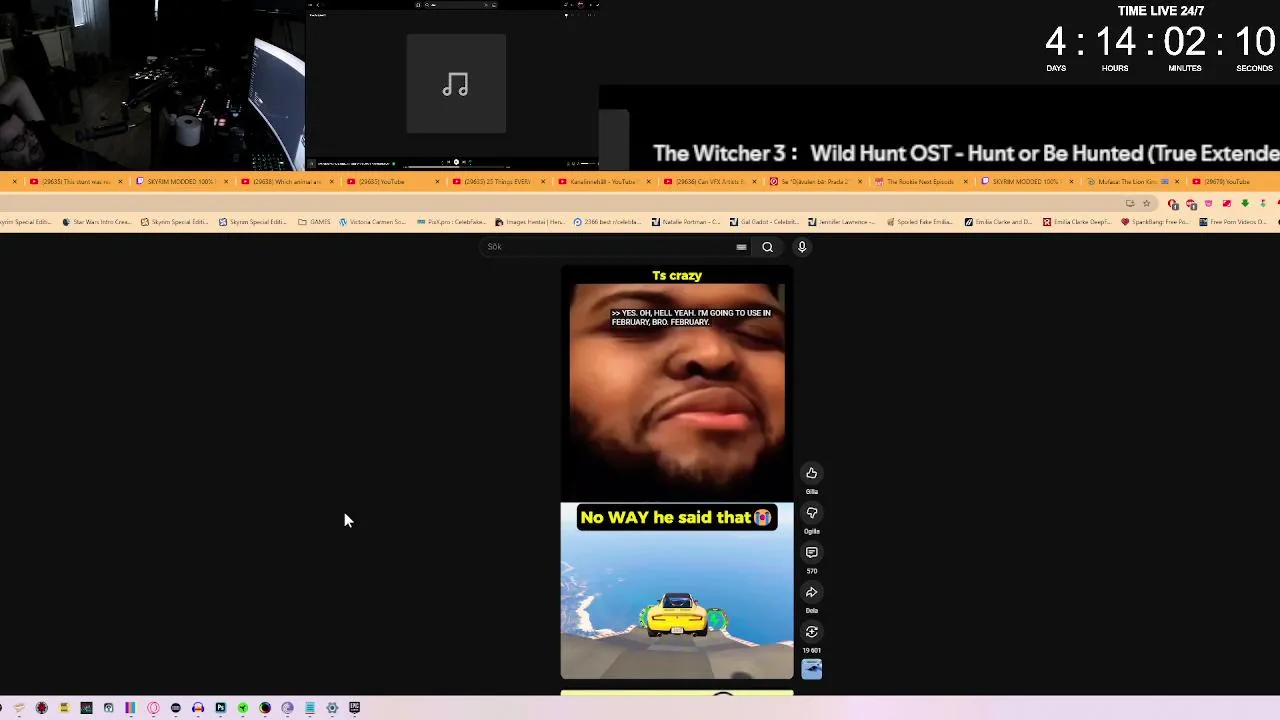Open the on-screen keyboard icon in the search box

[x=741, y=247]
